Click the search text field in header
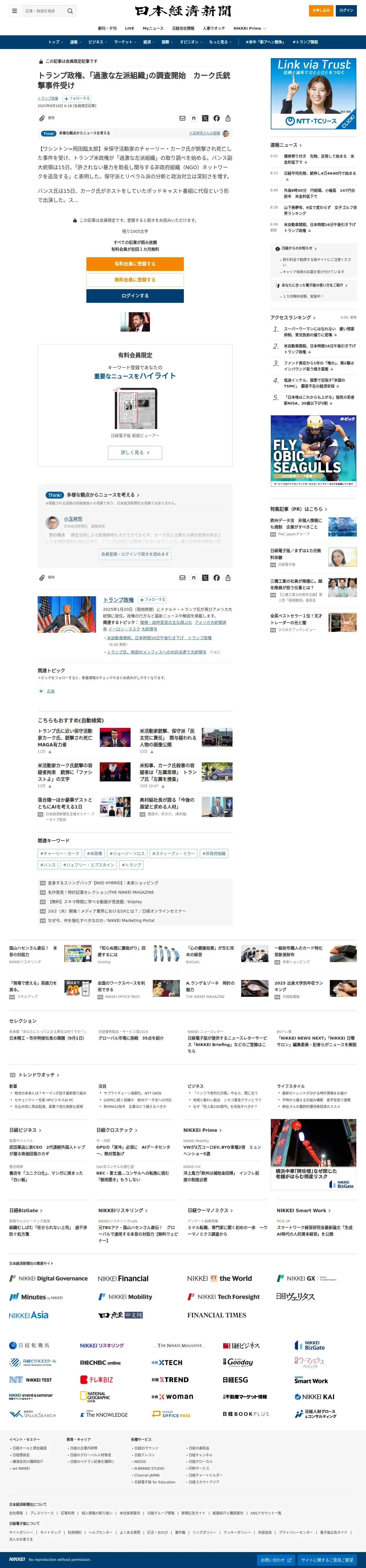This screenshot has height=1568, width=366. (x=44, y=11)
